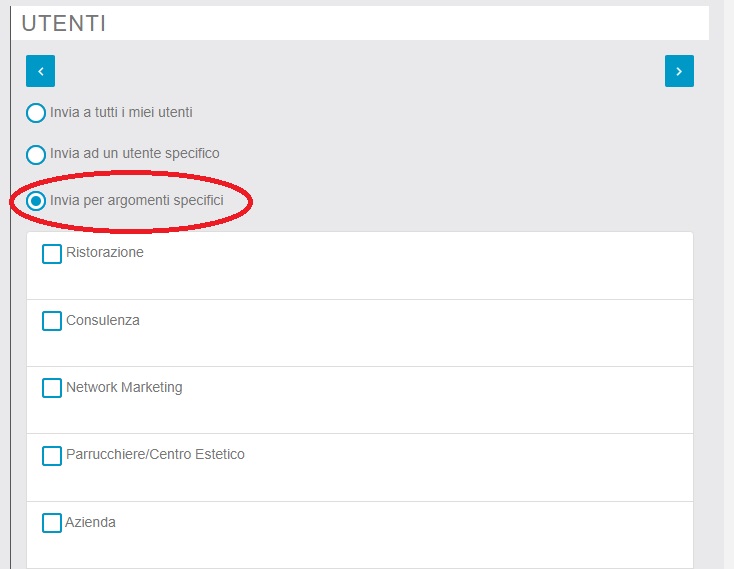734x569 pixels.
Task: Click the UTENTI section heading
Action: (x=64, y=24)
